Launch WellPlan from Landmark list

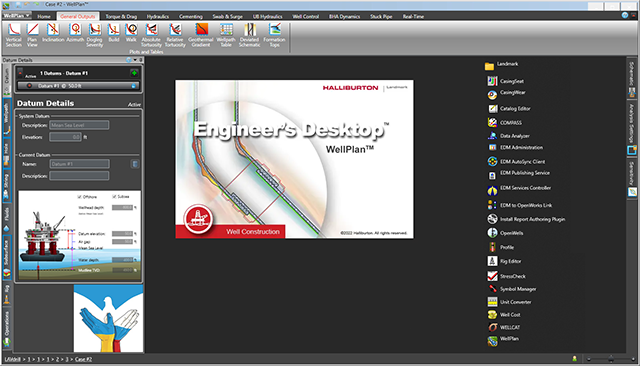[x=503, y=340]
